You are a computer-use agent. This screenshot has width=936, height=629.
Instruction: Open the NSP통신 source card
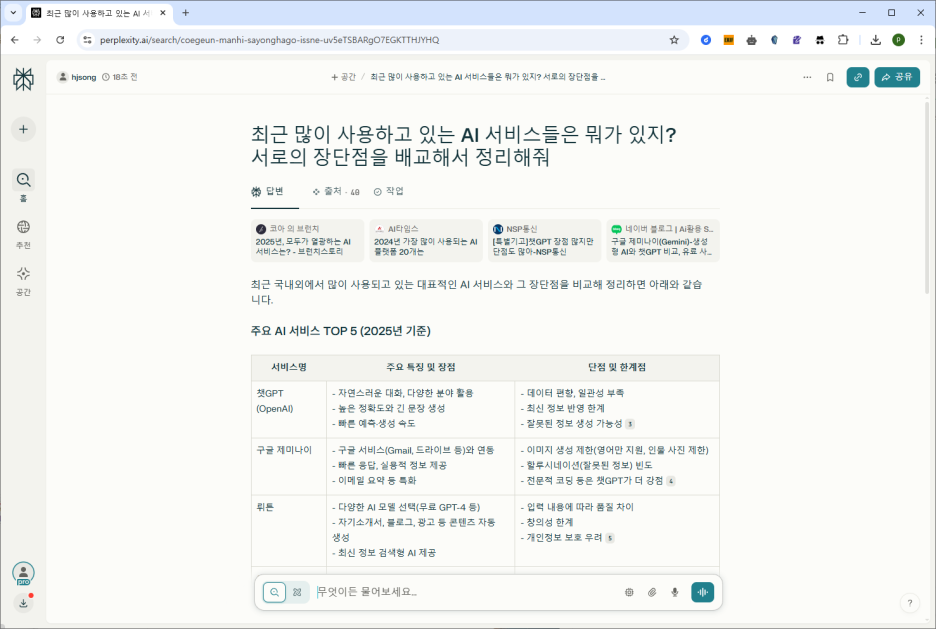point(544,240)
